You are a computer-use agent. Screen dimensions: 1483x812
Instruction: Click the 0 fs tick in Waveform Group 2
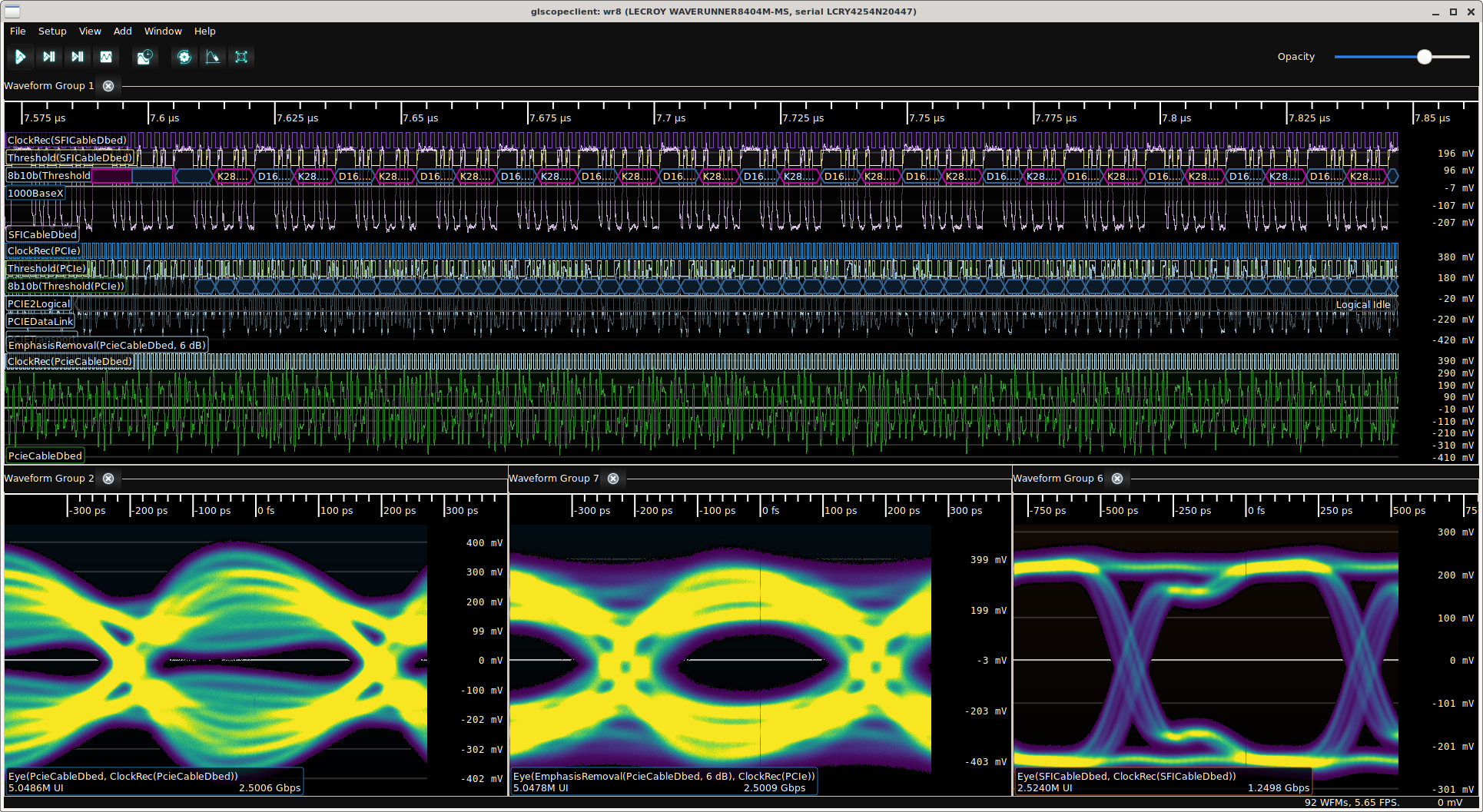266,511
